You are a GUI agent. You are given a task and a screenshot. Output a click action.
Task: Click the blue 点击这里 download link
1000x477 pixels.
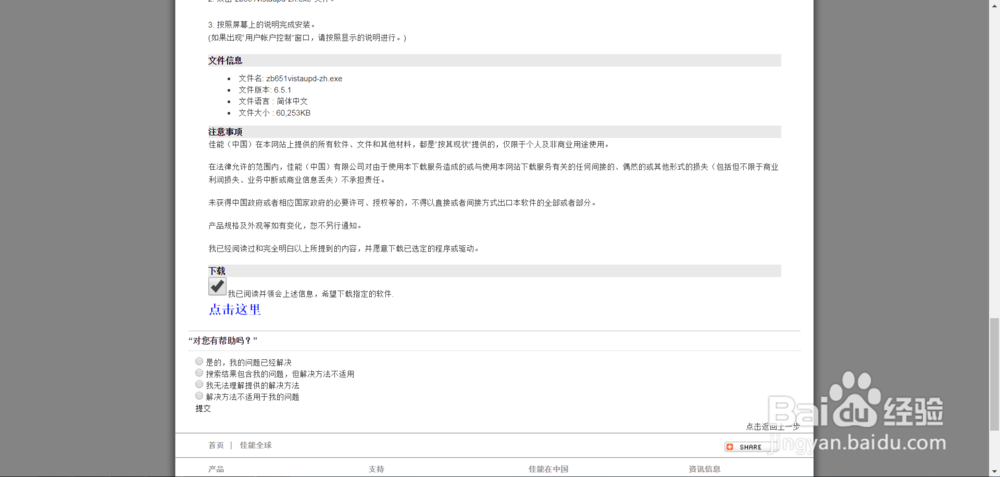[235, 310]
